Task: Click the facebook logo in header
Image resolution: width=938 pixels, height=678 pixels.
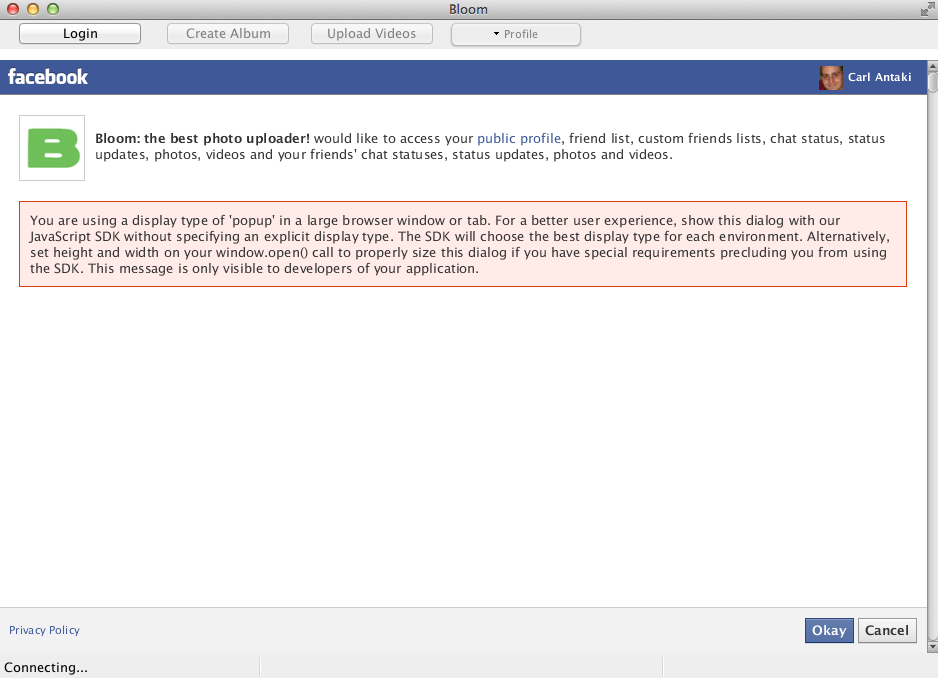Action: click(x=48, y=77)
